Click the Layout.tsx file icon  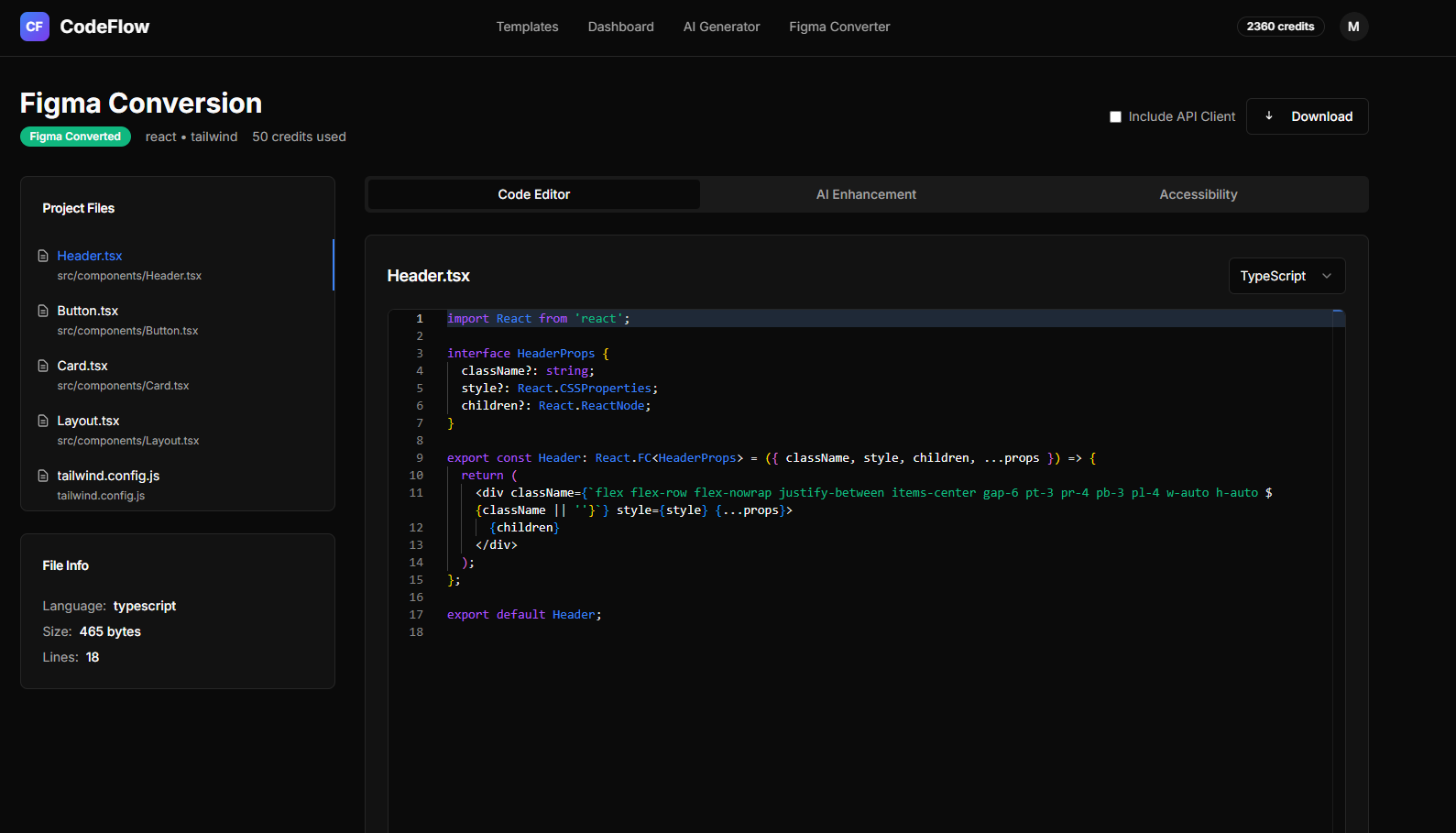(43, 421)
